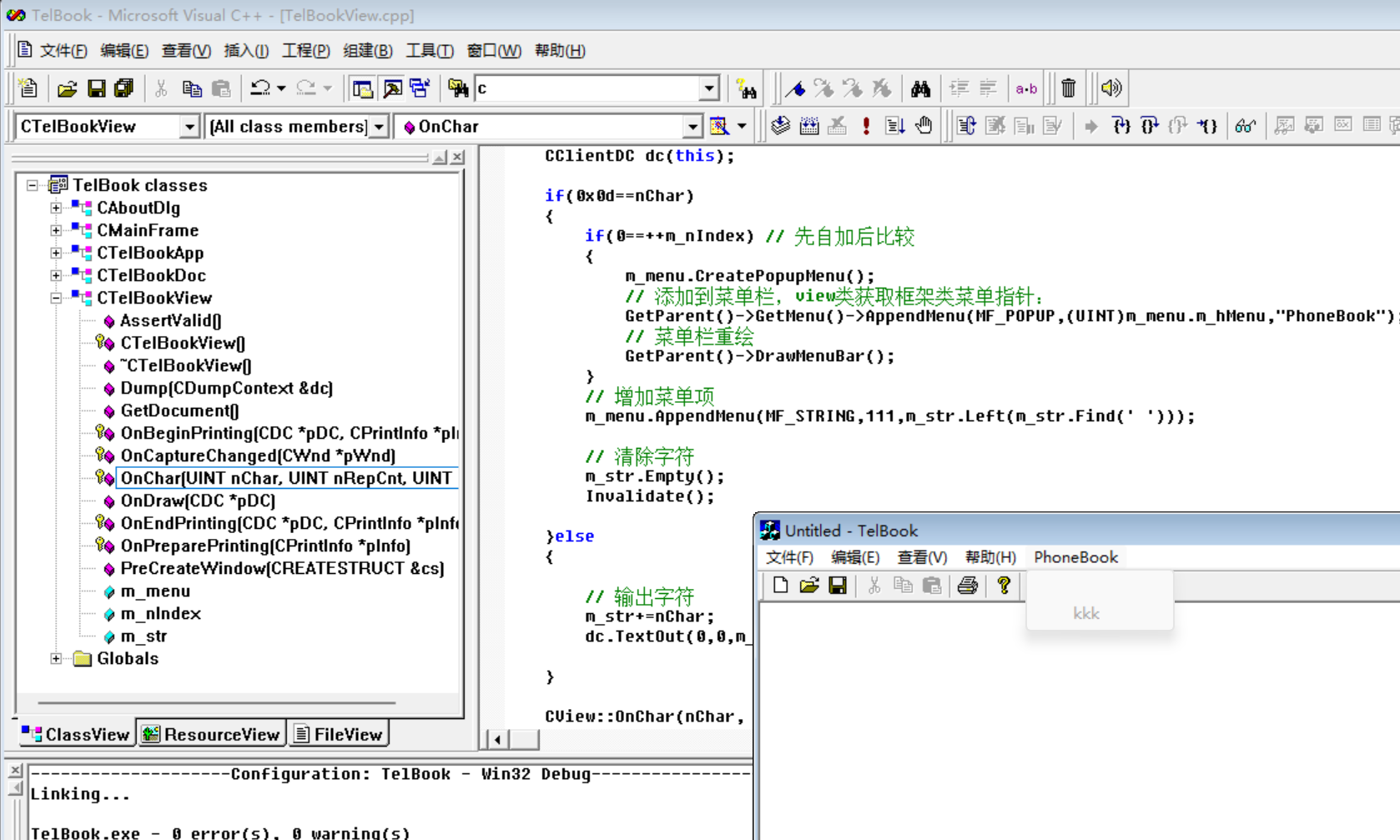1400x840 pixels.
Task: Click the editor horizontal scroll left arrow
Action: pyautogui.click(x=497, y=739)
